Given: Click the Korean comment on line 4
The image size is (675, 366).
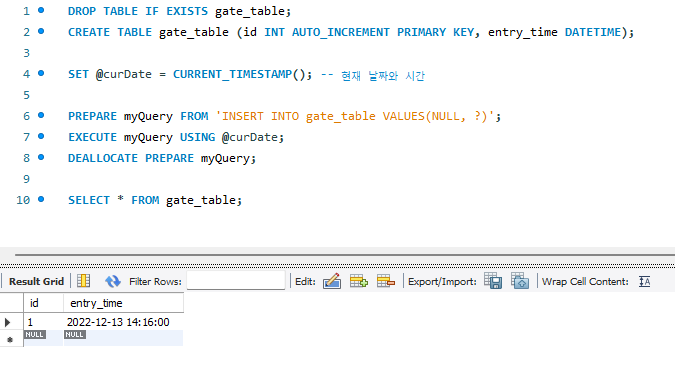Looking at the screenshot, I should 373,75.
